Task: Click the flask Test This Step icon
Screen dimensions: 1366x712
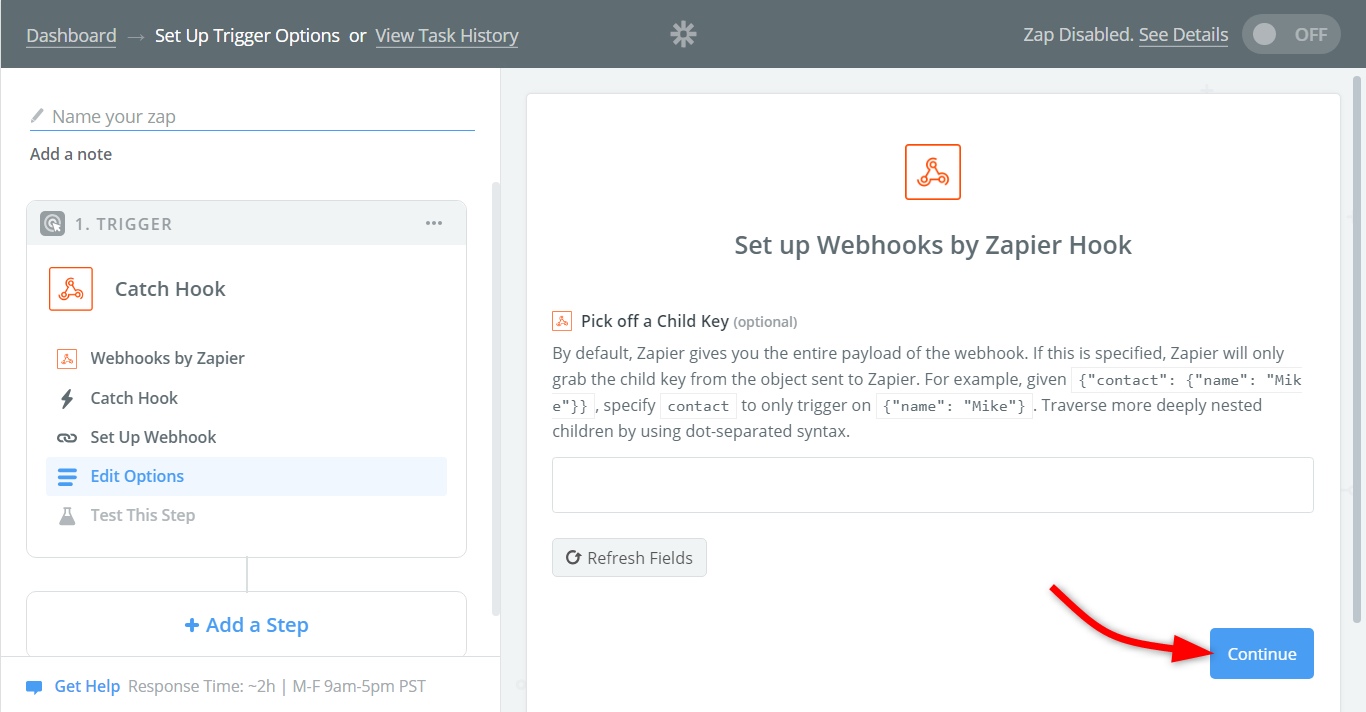Action: [x=67, y=516]
